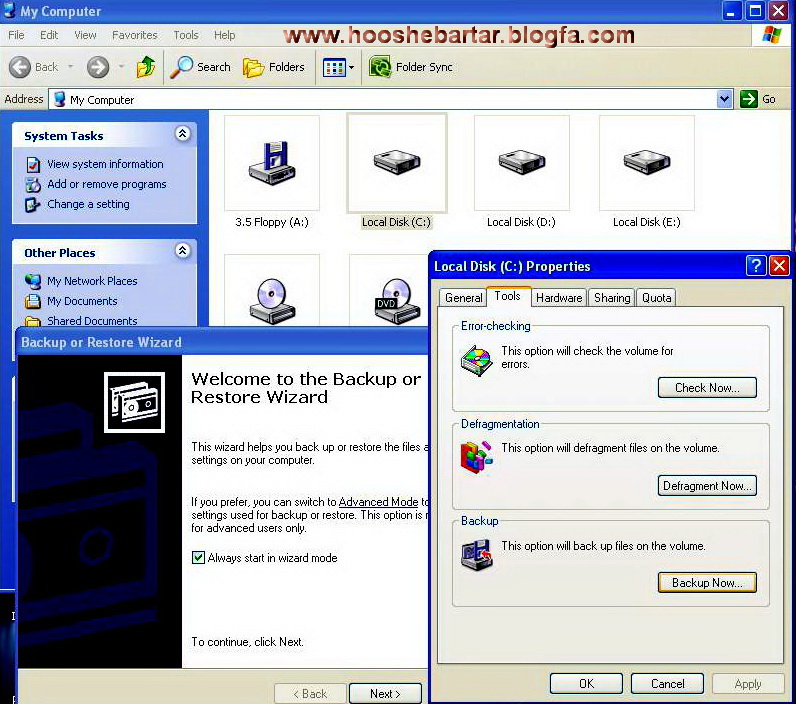Viewport: 796px width, 704px height.
Task: Select the 3.5 Floppy (A:) drive icon
Action: click(x=272, y=164)
